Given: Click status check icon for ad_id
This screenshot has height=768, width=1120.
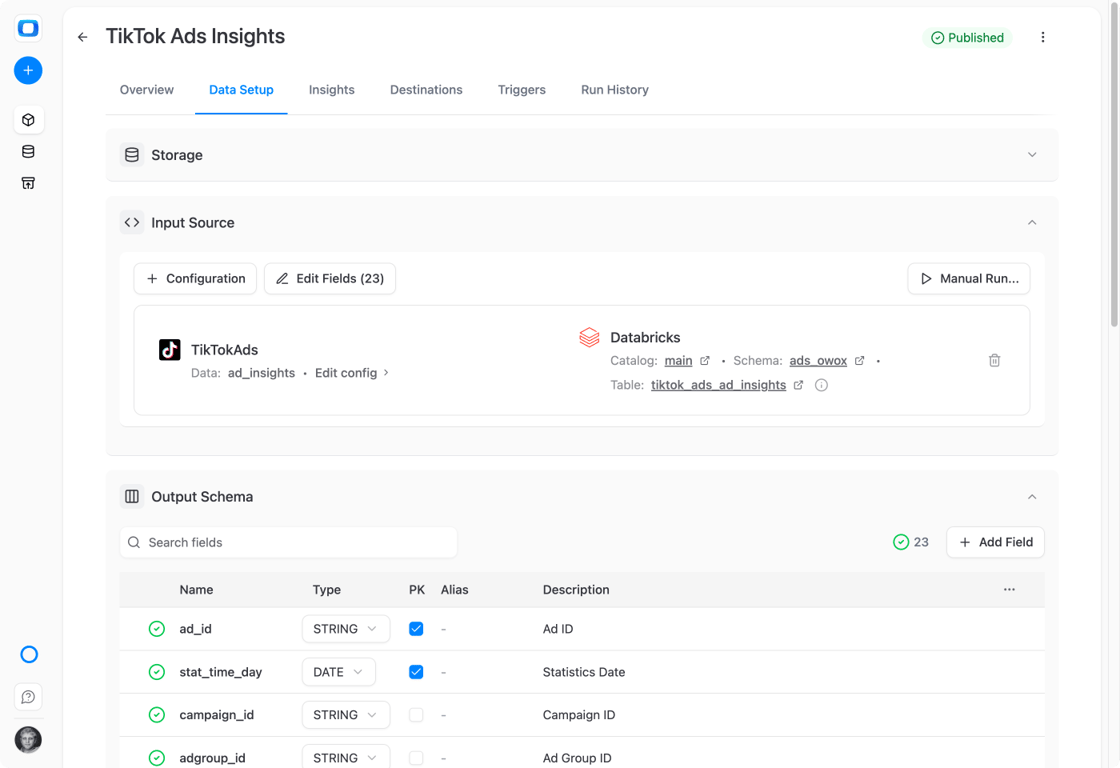Looking at the screenshot, I should (x=156, y=629).
